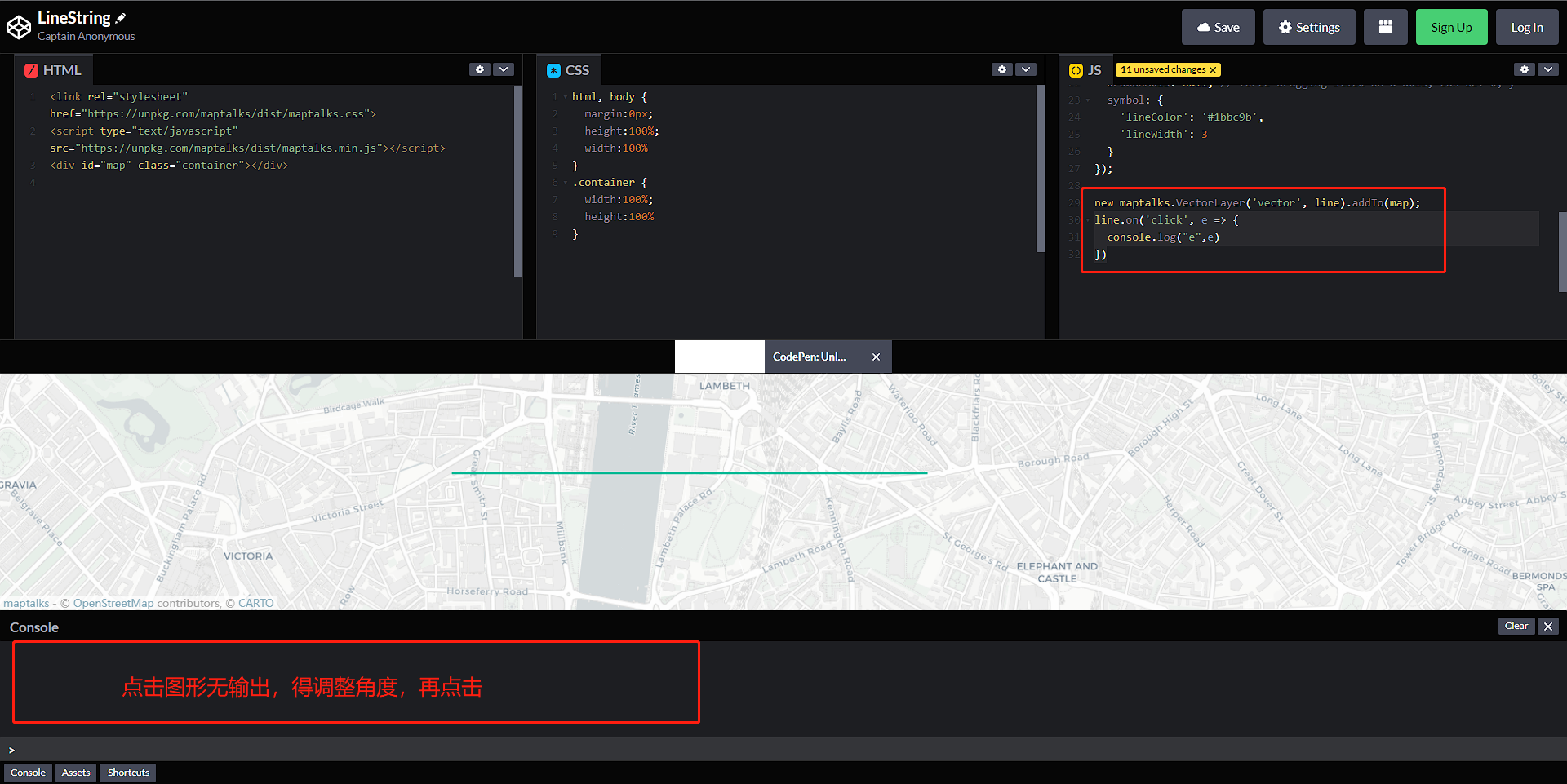Click console.log line in JS editor

(1163, 237)
